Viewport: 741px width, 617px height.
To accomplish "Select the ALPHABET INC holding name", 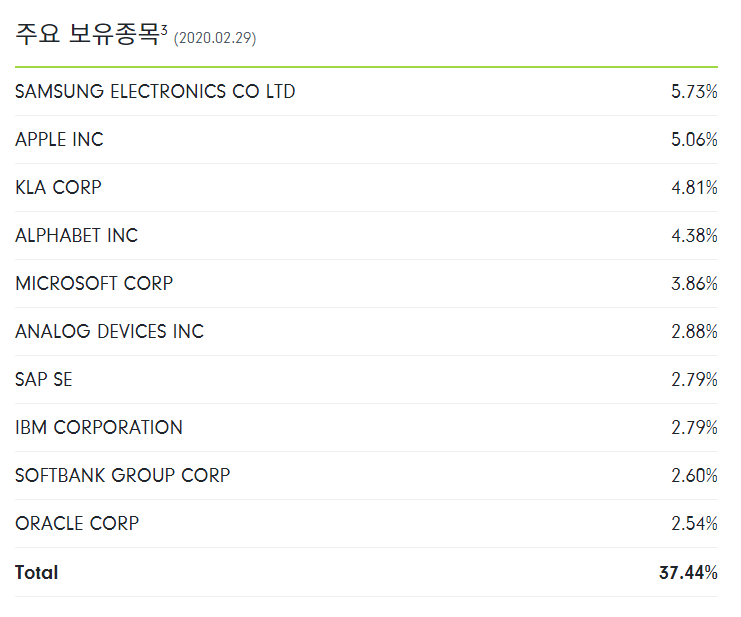I will [x=76, y=236].
